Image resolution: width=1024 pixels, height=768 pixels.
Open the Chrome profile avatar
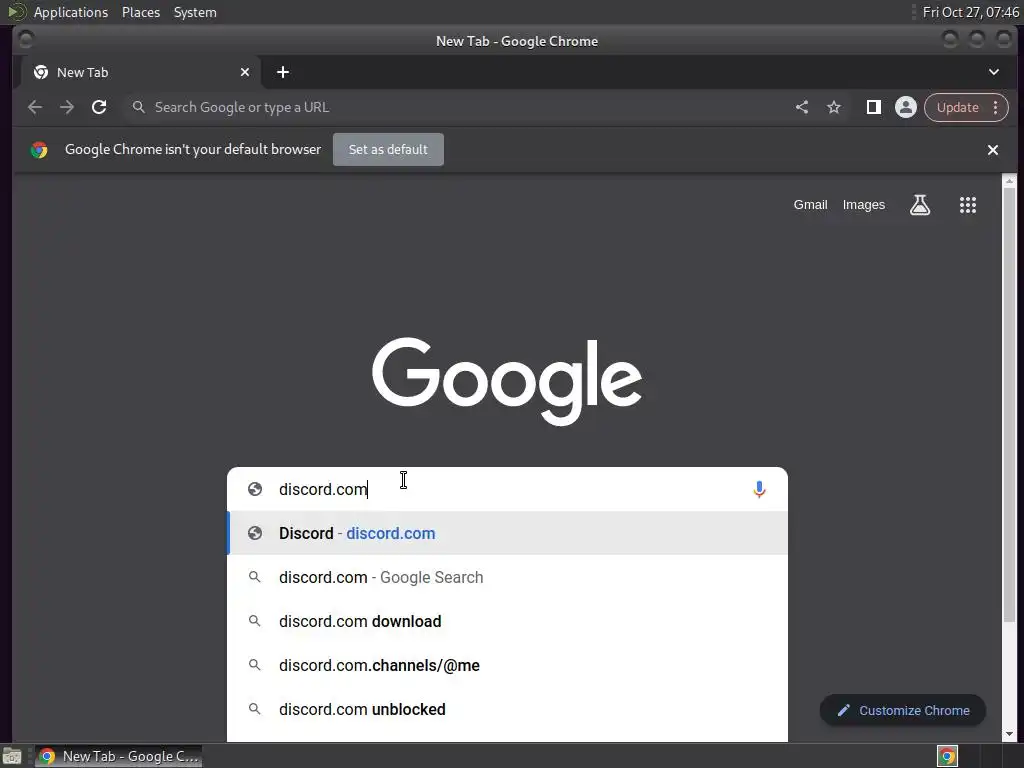[906, 107]
